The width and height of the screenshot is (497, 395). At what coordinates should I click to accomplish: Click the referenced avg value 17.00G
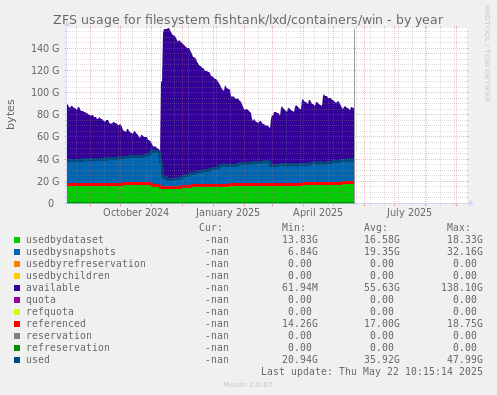382,324
